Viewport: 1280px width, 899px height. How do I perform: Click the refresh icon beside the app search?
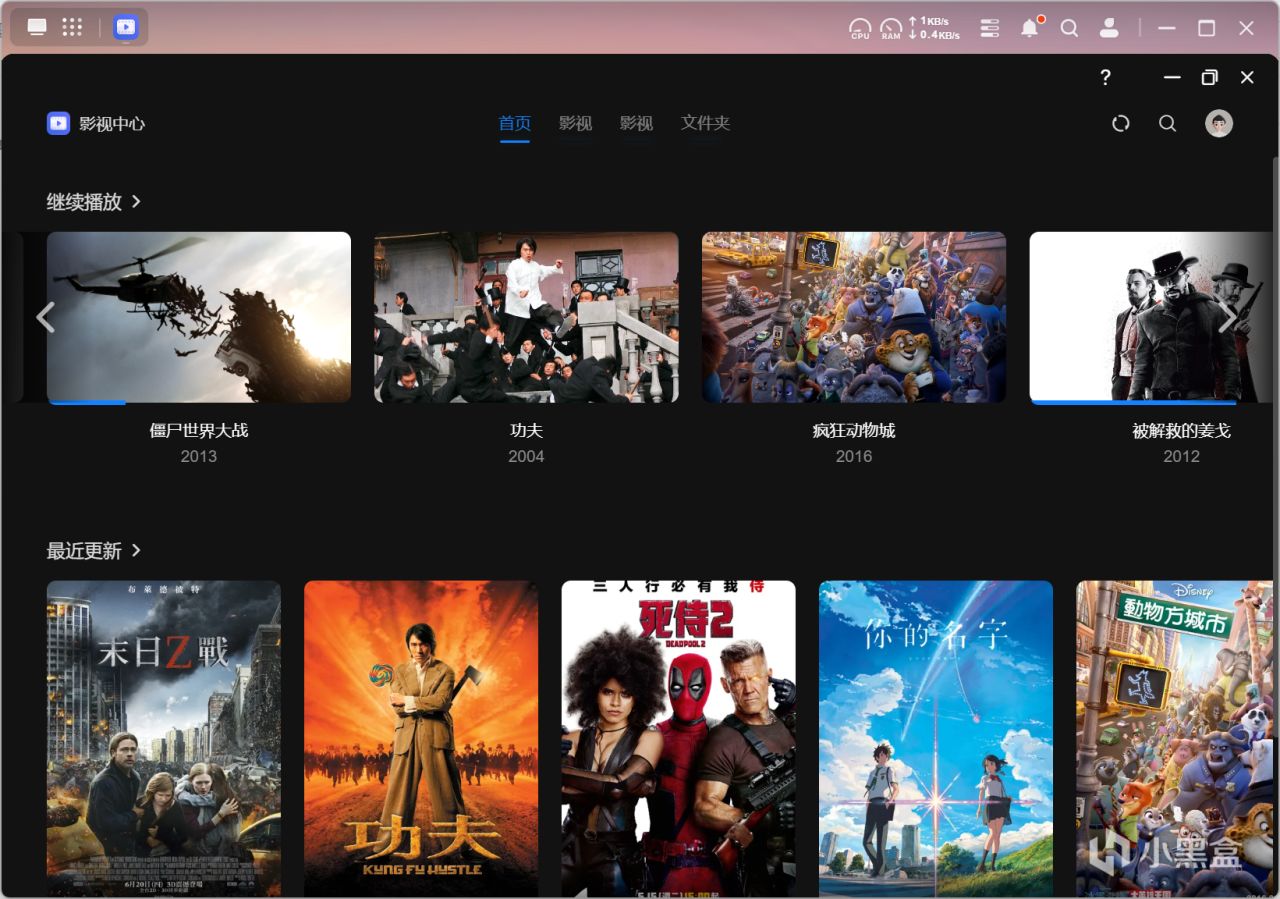(1121, 123)
